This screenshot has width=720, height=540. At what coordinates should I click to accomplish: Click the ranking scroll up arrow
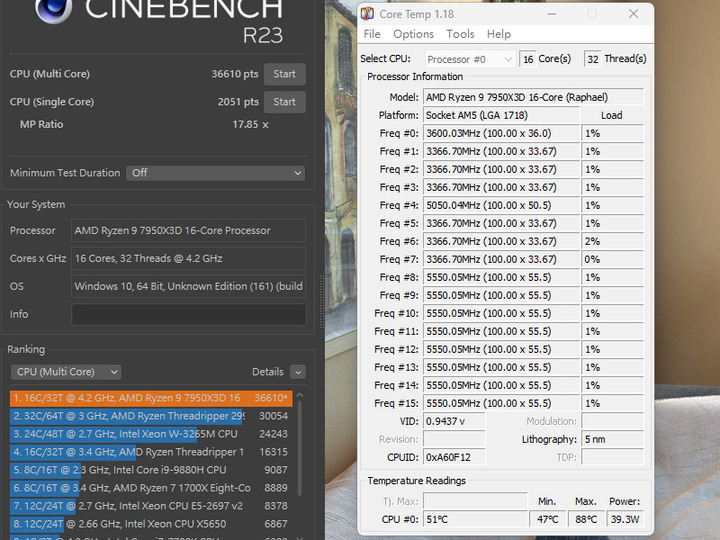click(300, 395)
